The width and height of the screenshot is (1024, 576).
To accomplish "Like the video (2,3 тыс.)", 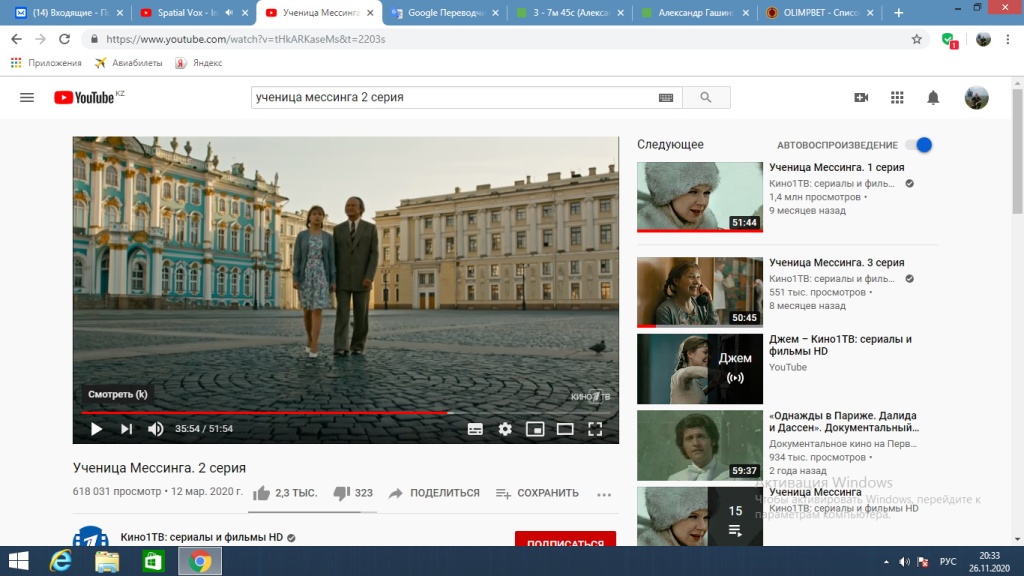I will 285,493.
